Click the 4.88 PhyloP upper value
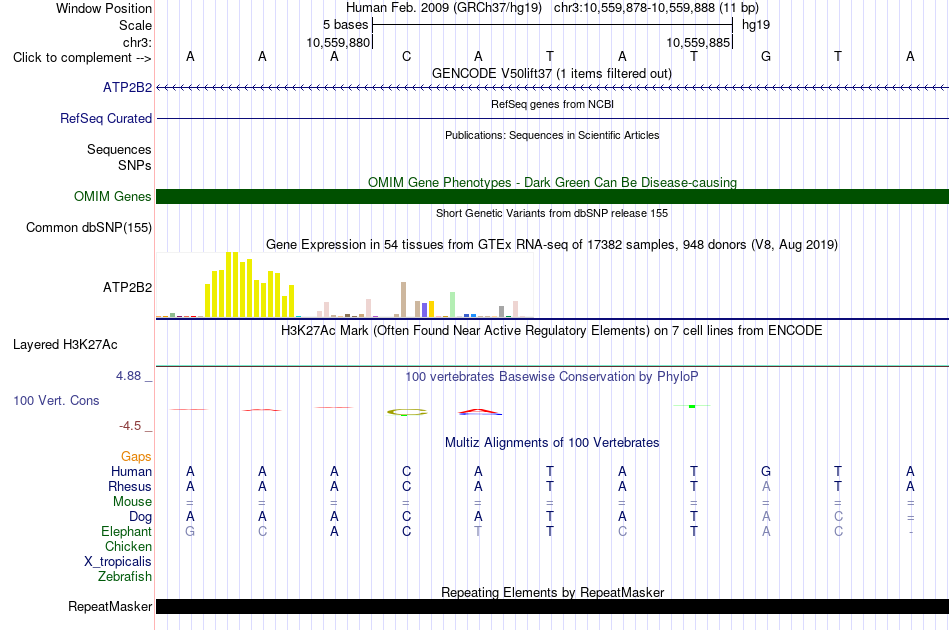Image resolution: width=950 pixels, height=630 pixels. [128, 376]
